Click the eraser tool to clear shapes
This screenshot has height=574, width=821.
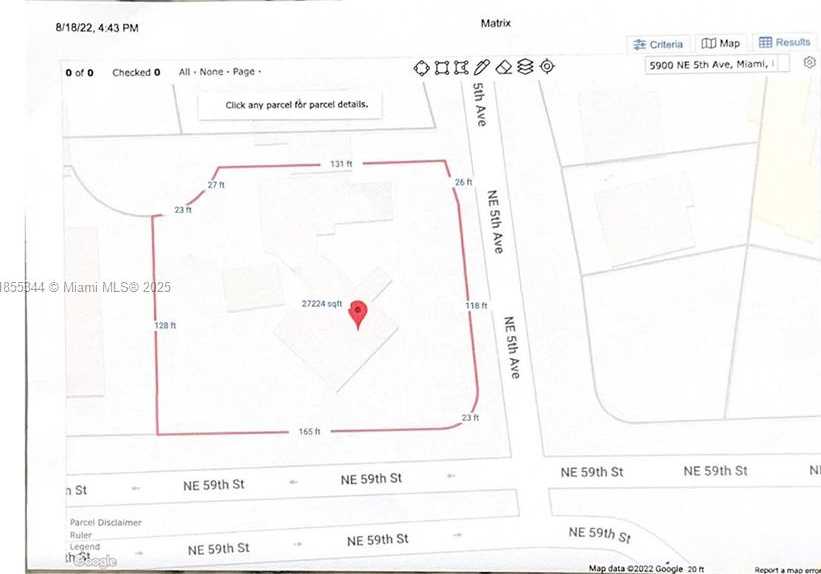[504, 67]
